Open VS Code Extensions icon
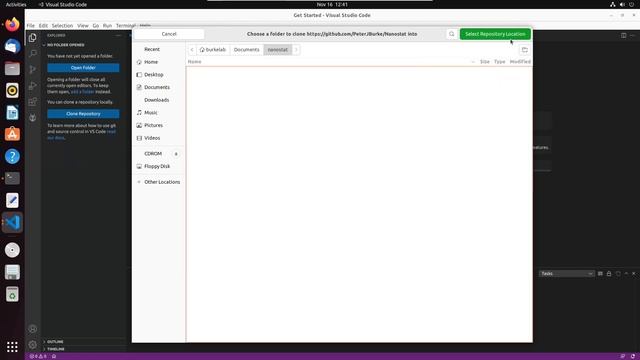The image size is (640, 360). pyautogui.click(x=33, y=102)
